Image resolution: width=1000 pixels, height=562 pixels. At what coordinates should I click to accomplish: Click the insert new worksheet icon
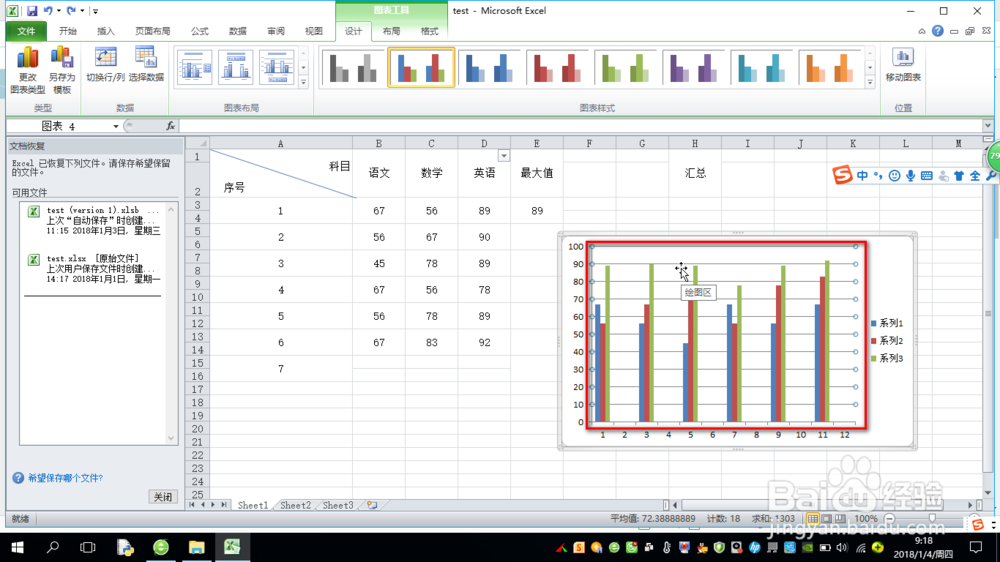372,505
